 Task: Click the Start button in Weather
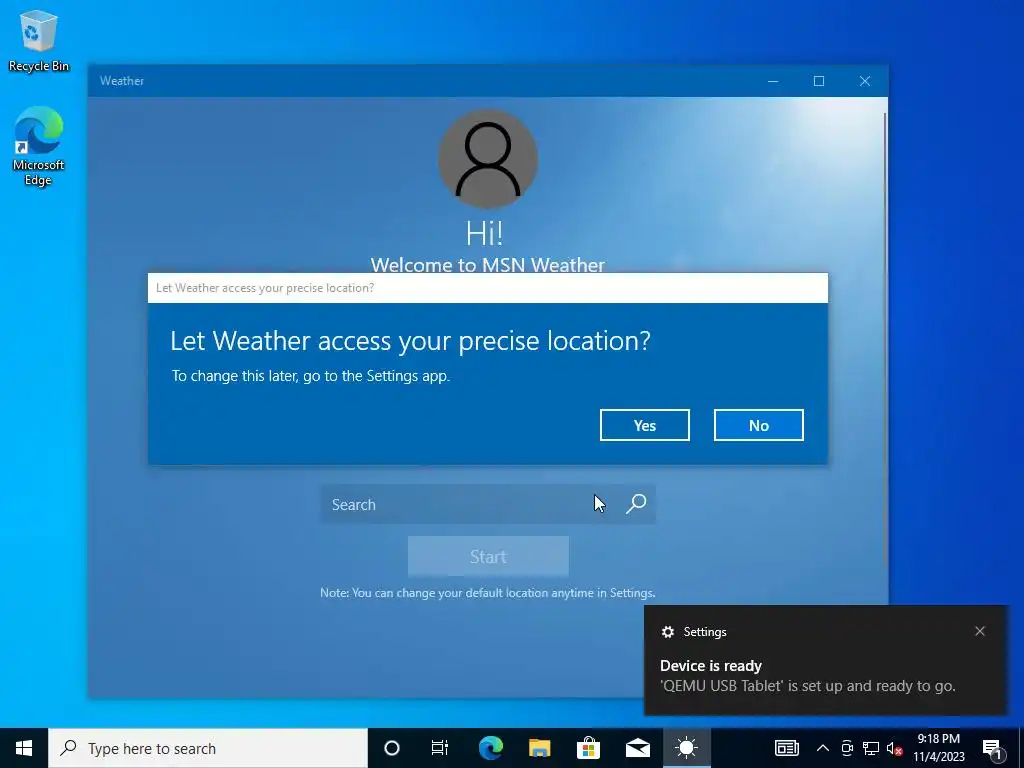click(488, 556)
